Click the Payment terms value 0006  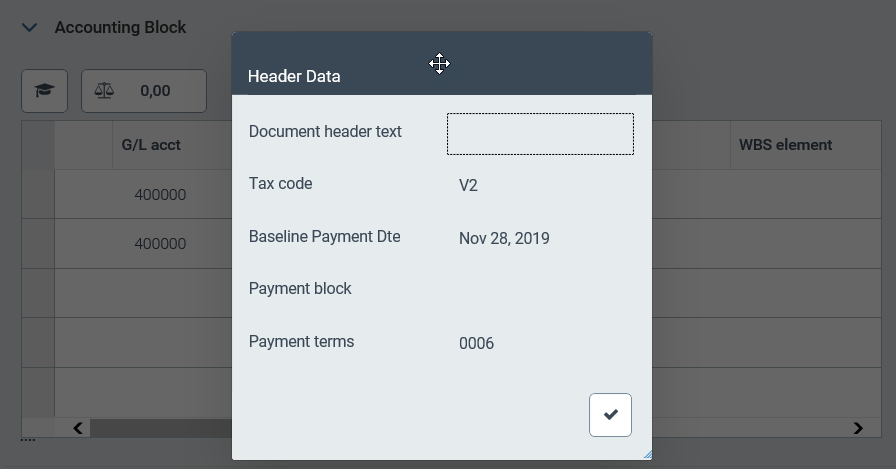(476, 343)
